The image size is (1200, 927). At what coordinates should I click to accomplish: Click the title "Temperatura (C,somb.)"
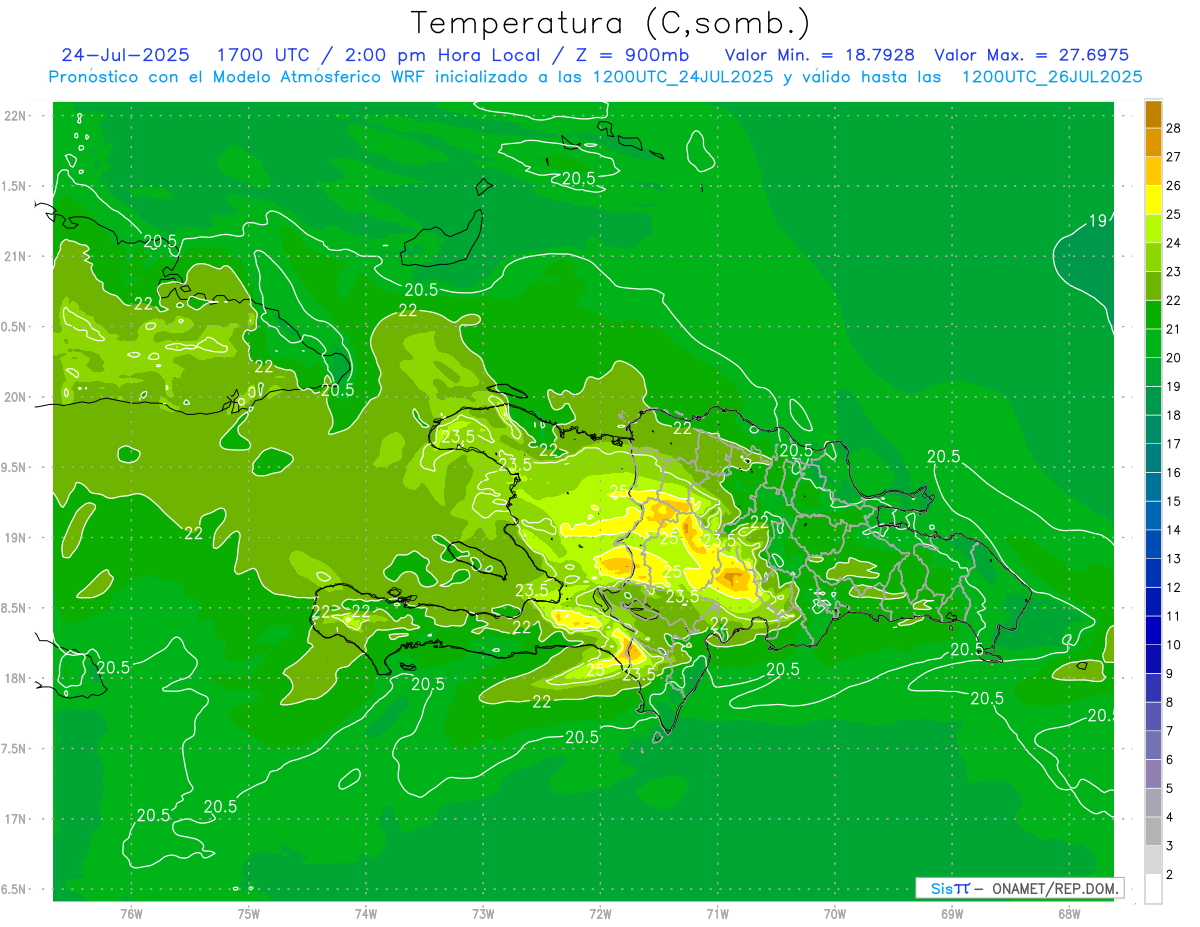point(611,23)
